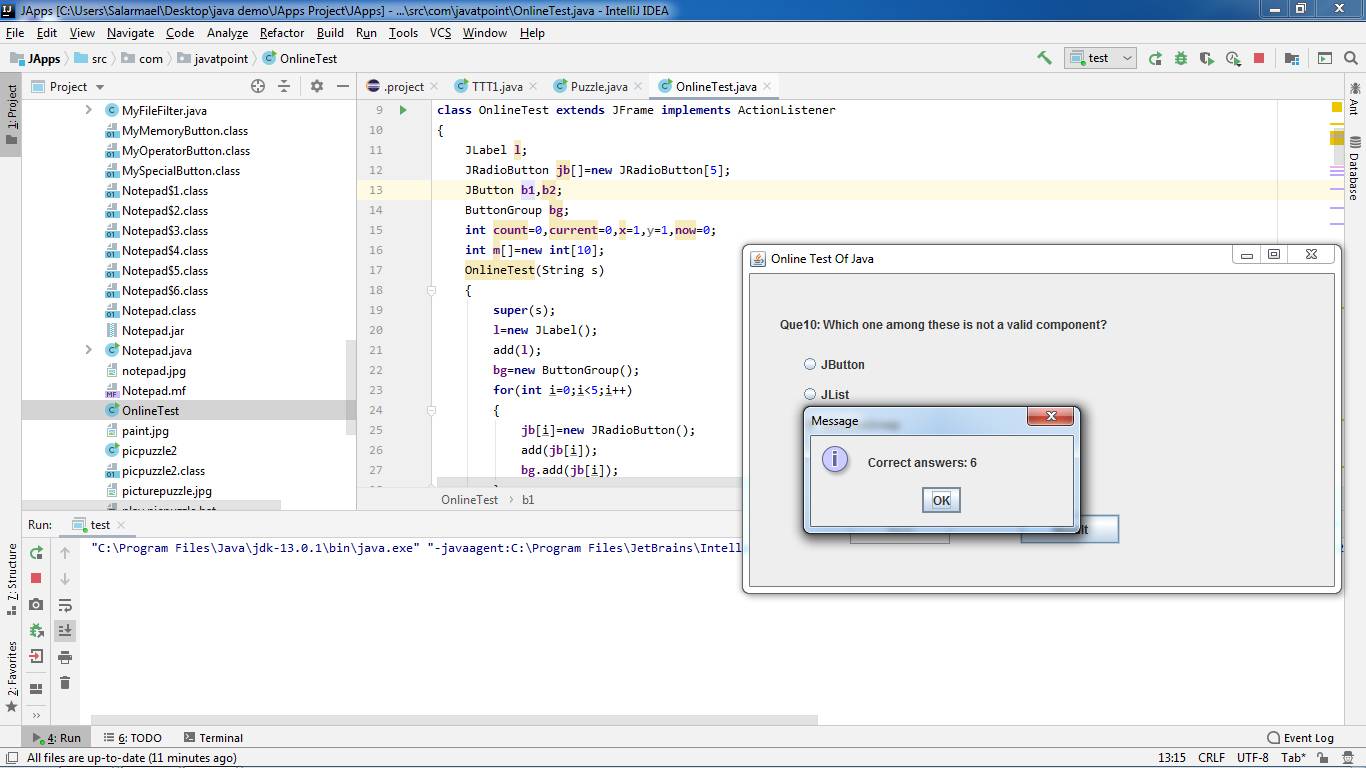Open the Database side tool window

coord(1354,168)
